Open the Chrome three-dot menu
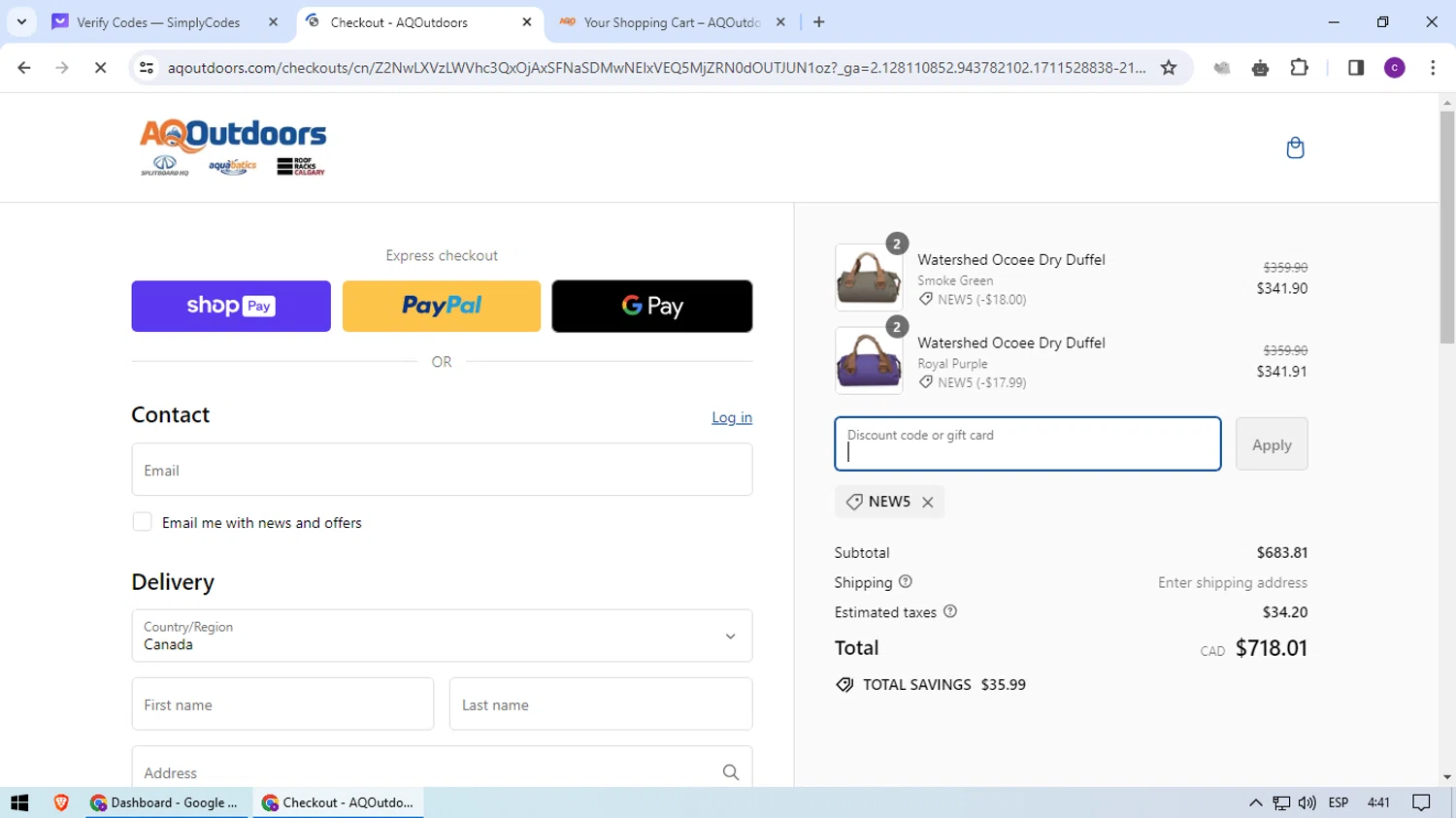Screen dimensions: 1456x818 click(x=1433, y=67)
